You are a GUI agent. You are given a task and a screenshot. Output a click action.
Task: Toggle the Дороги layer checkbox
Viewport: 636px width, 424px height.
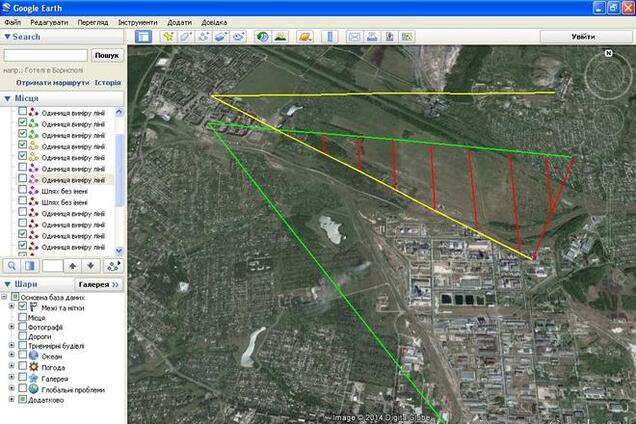22,337
